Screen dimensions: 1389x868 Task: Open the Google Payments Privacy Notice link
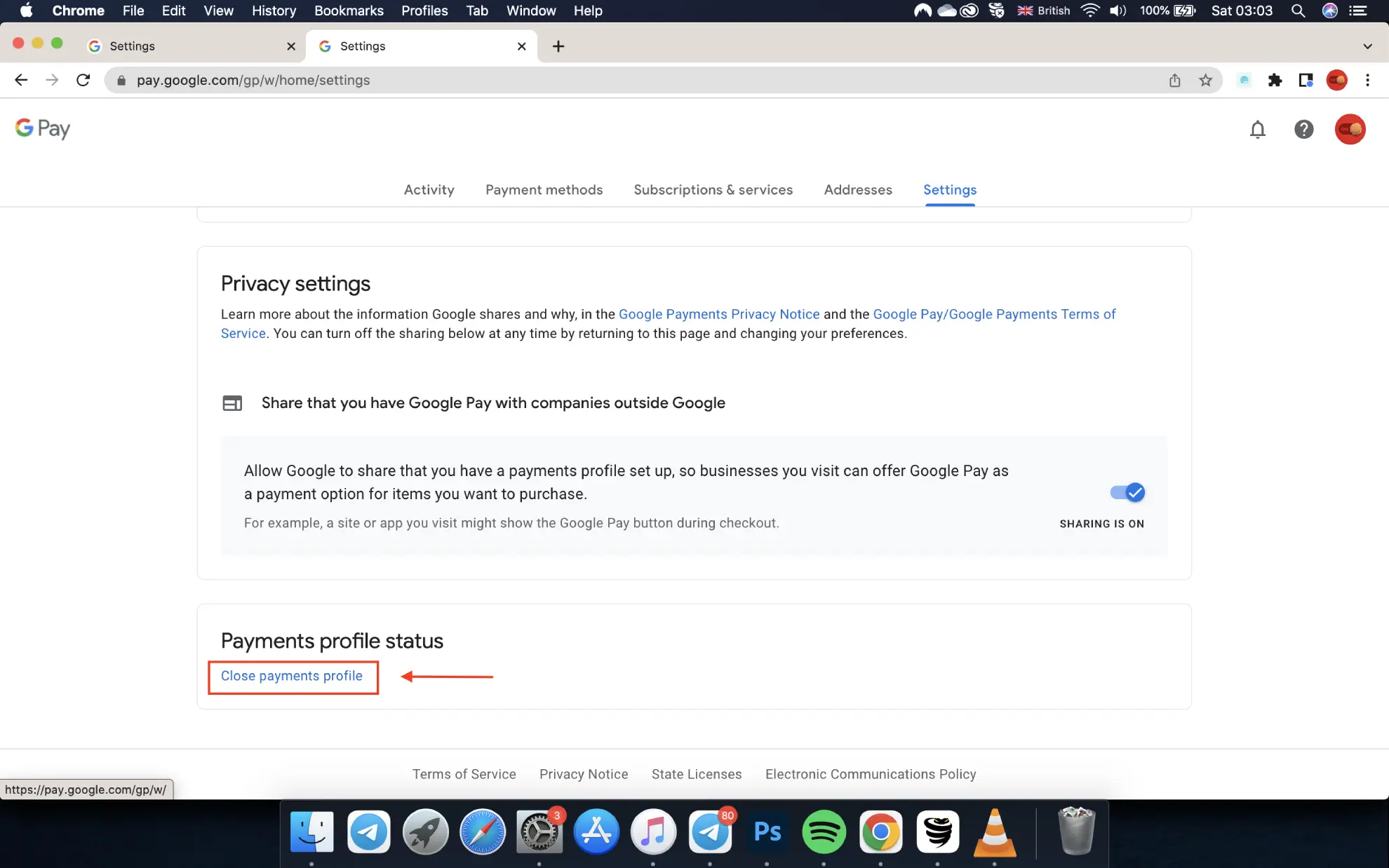(x=719, y=314)
